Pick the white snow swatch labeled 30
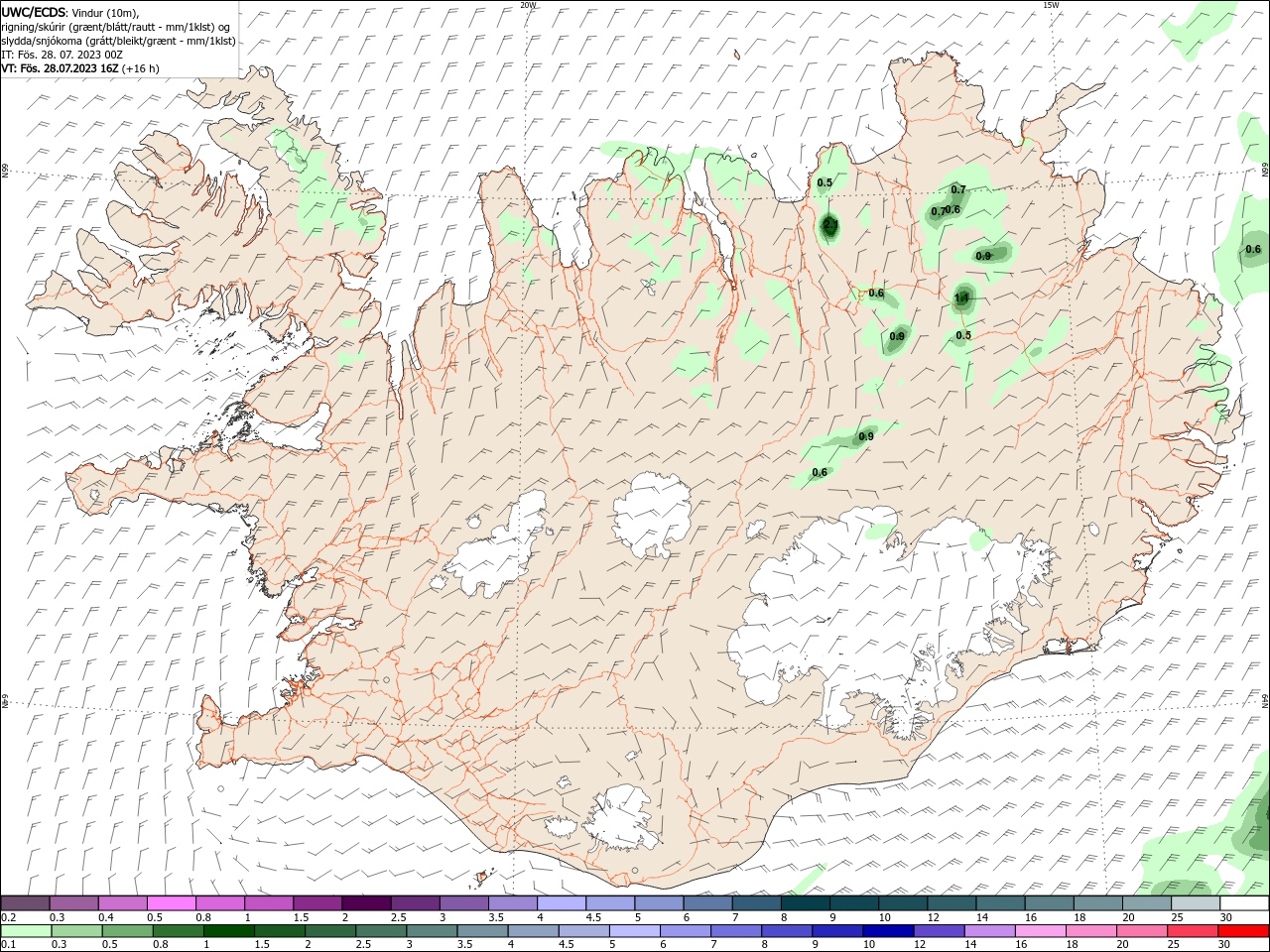The image size is (1270, 952). pos(1245,902)
